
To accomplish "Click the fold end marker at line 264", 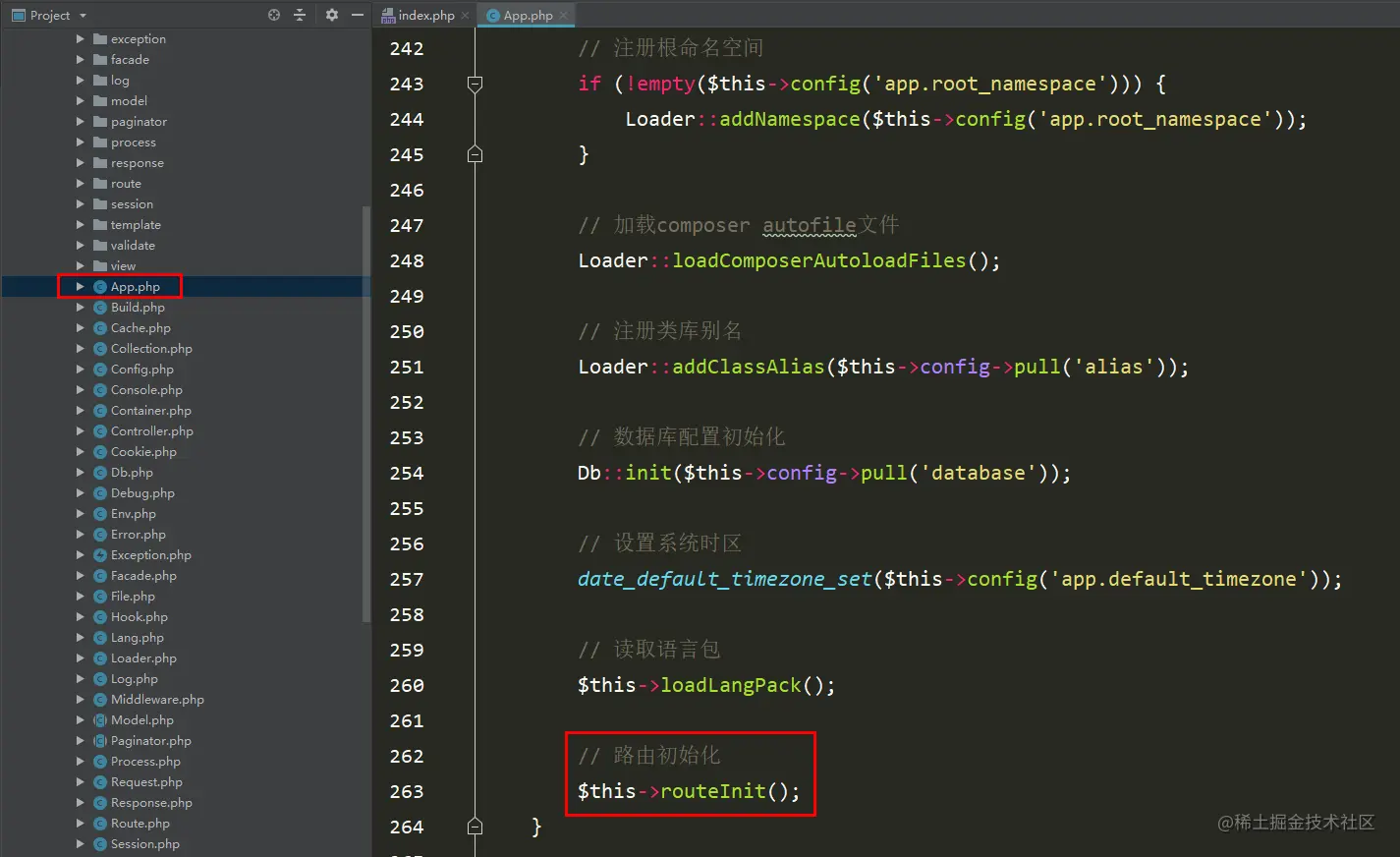I will pos(475,827).
